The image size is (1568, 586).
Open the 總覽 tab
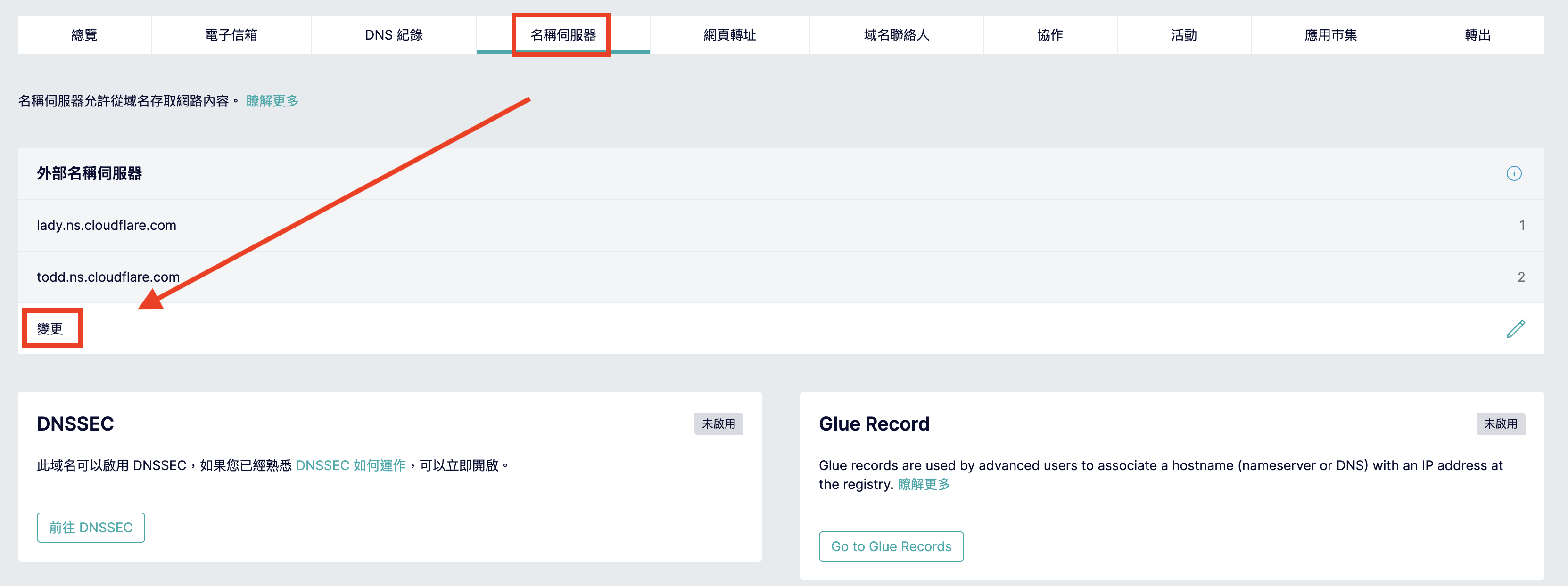point(84,35)
